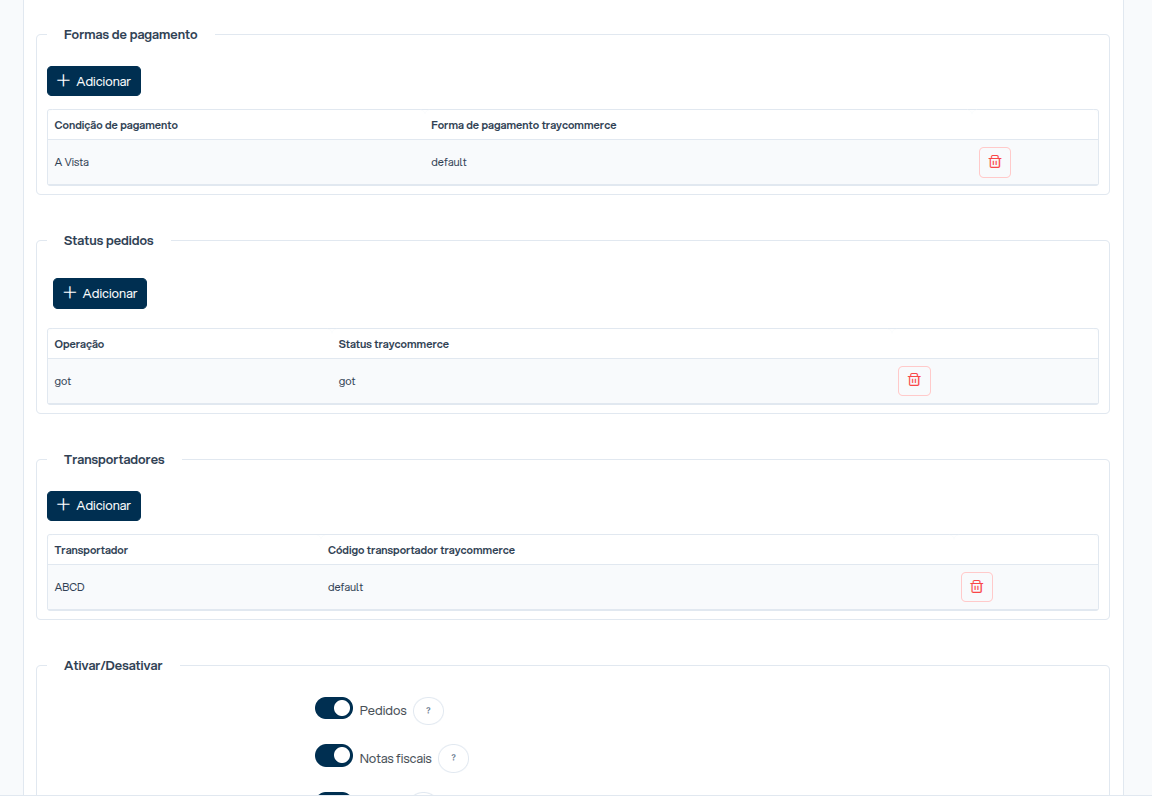Click the 'Ativar/Desativar' section title
The height and width of the screenshot is (803, 1152).
pyautogui.click(x=113, y=666)
